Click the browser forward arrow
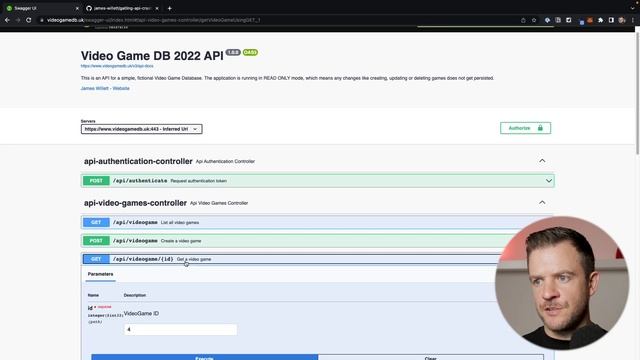This screenshot has width=640, height=360. (18, 20)
